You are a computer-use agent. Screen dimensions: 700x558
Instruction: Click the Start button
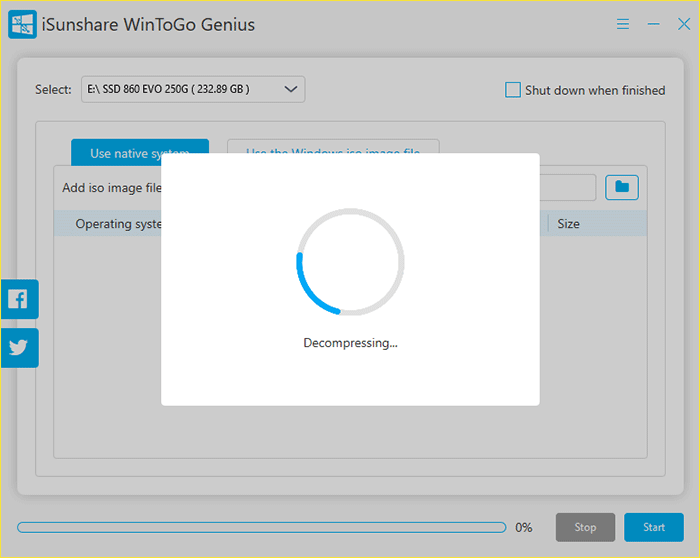tap(654, 527)
